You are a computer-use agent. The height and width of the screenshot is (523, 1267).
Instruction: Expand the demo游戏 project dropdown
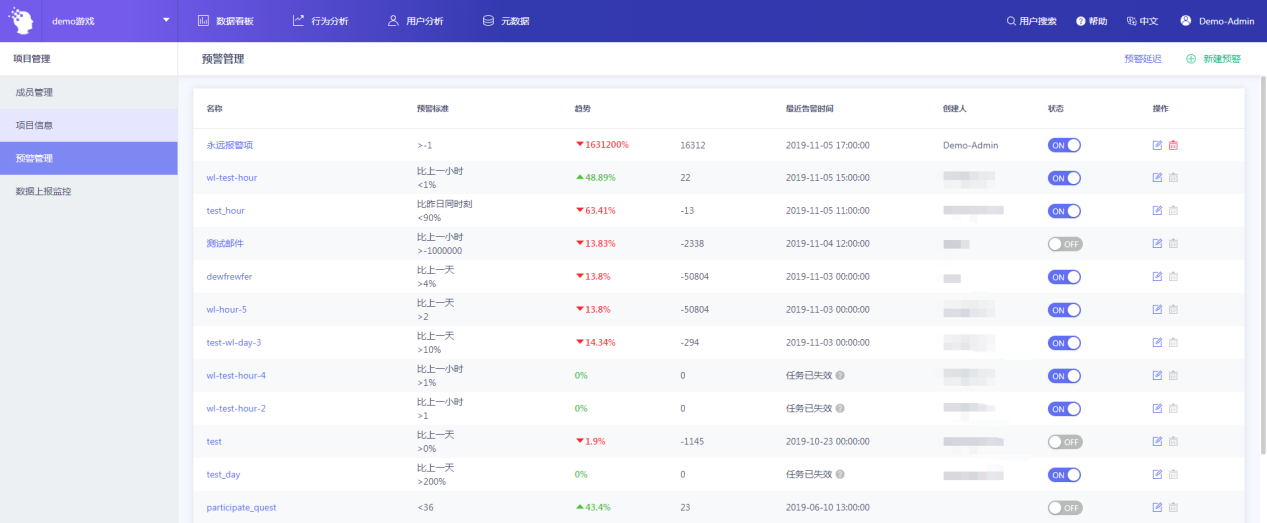click(x=166, y=21)
